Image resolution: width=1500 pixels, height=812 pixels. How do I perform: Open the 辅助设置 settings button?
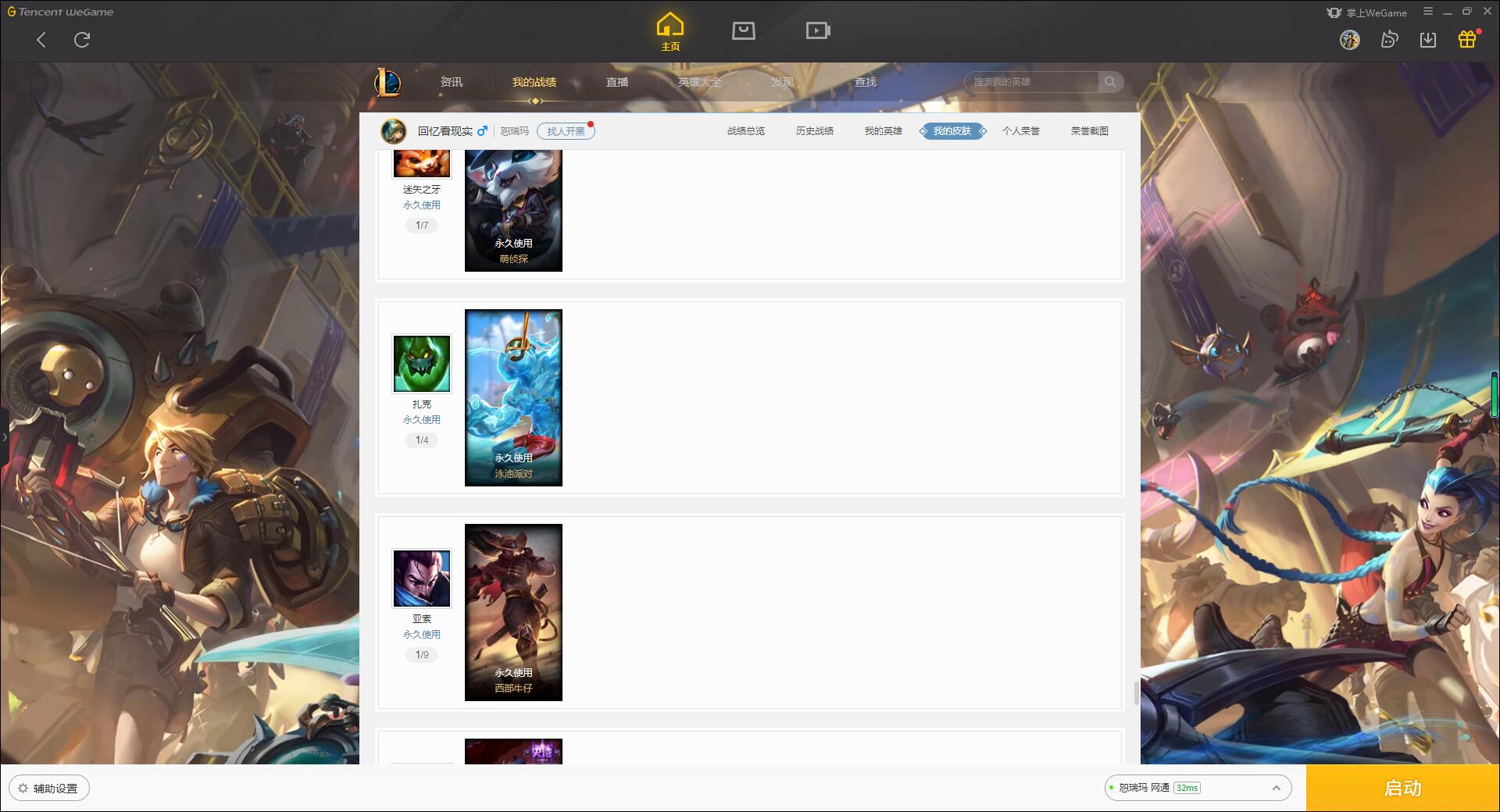(49, 789)
